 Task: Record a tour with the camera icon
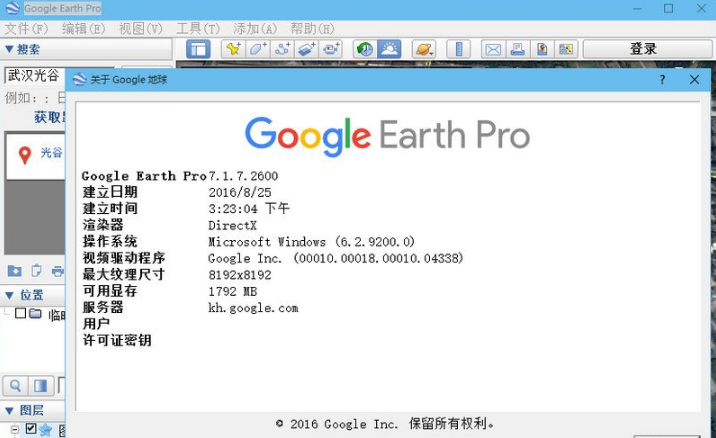tap(331, 49)
